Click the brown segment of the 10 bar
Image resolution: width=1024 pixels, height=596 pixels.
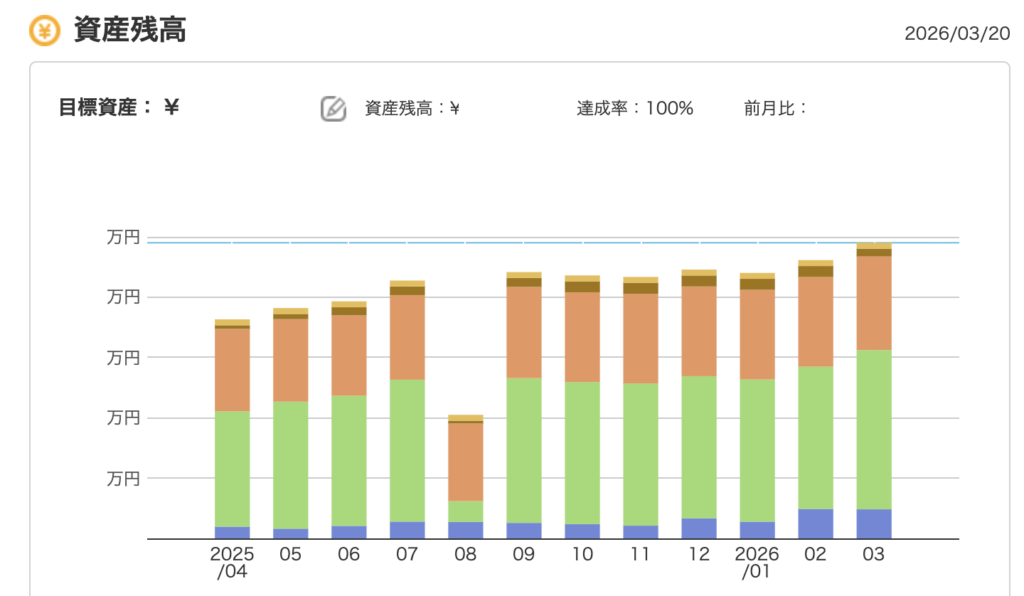[582, 287]
